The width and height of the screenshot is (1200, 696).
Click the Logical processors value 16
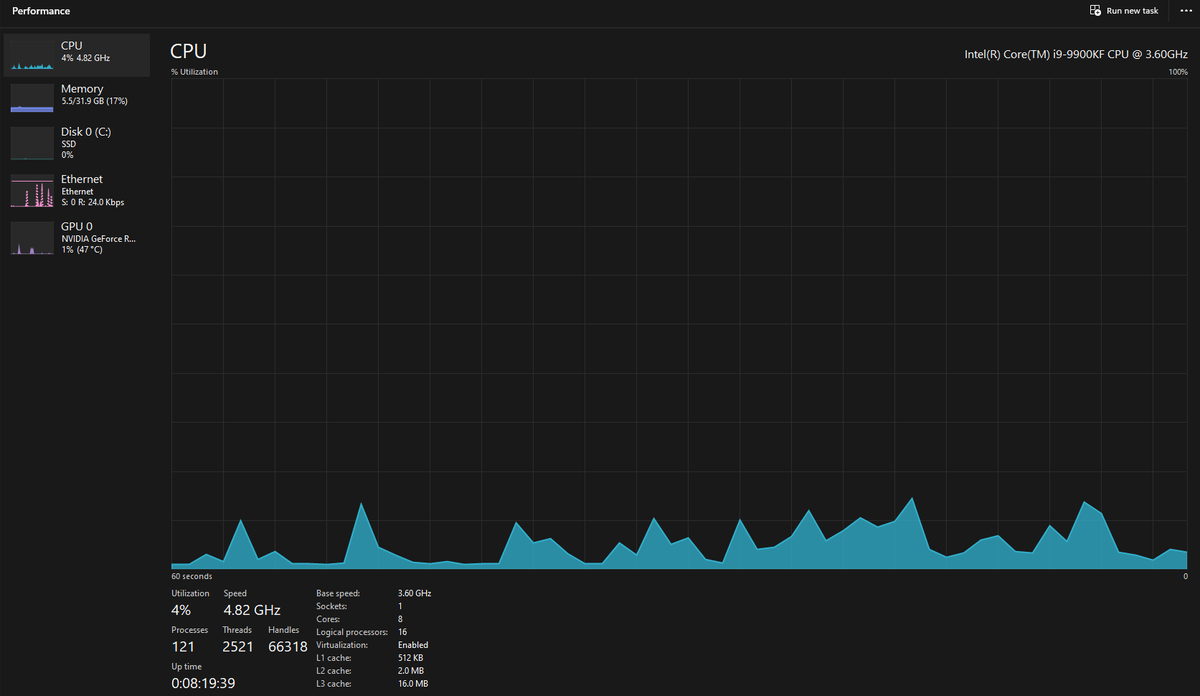(402, 632)
